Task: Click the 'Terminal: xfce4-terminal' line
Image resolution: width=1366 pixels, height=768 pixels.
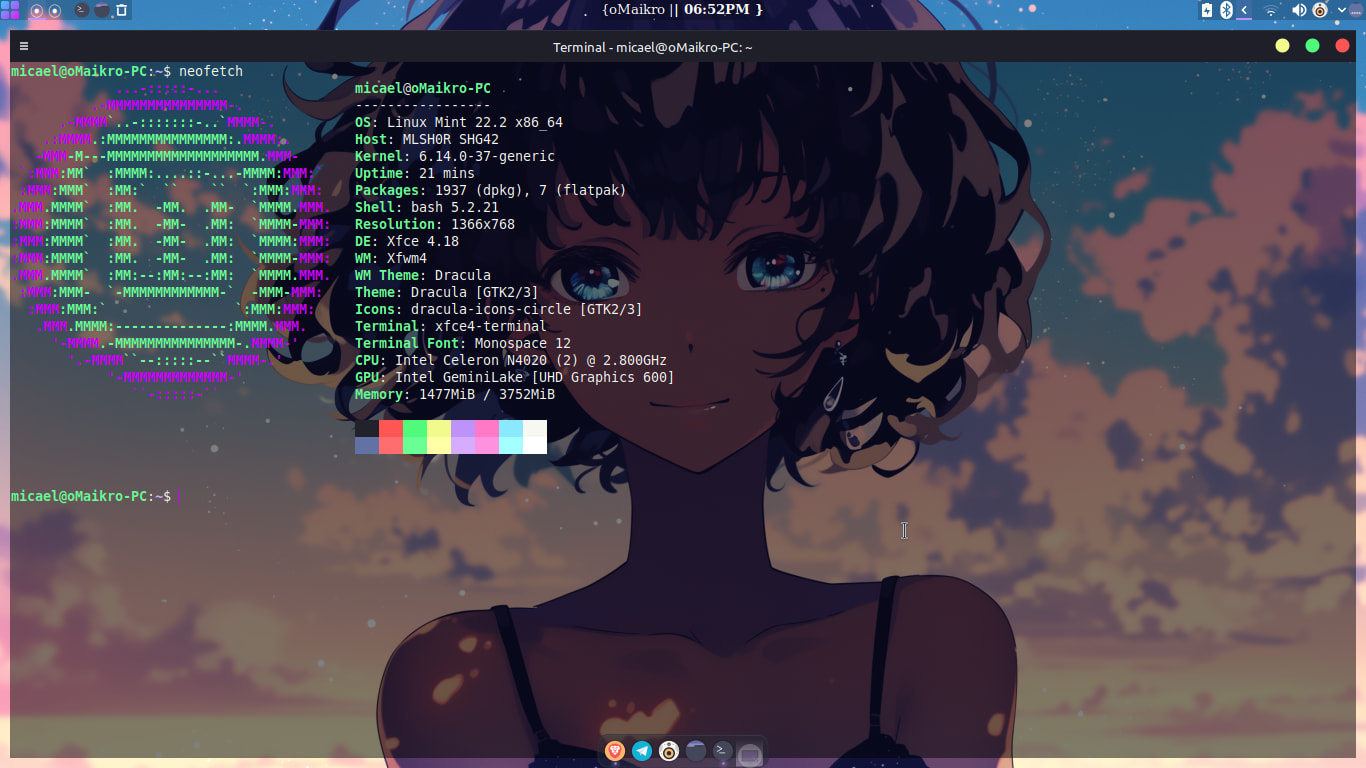Action: point(451,327)
